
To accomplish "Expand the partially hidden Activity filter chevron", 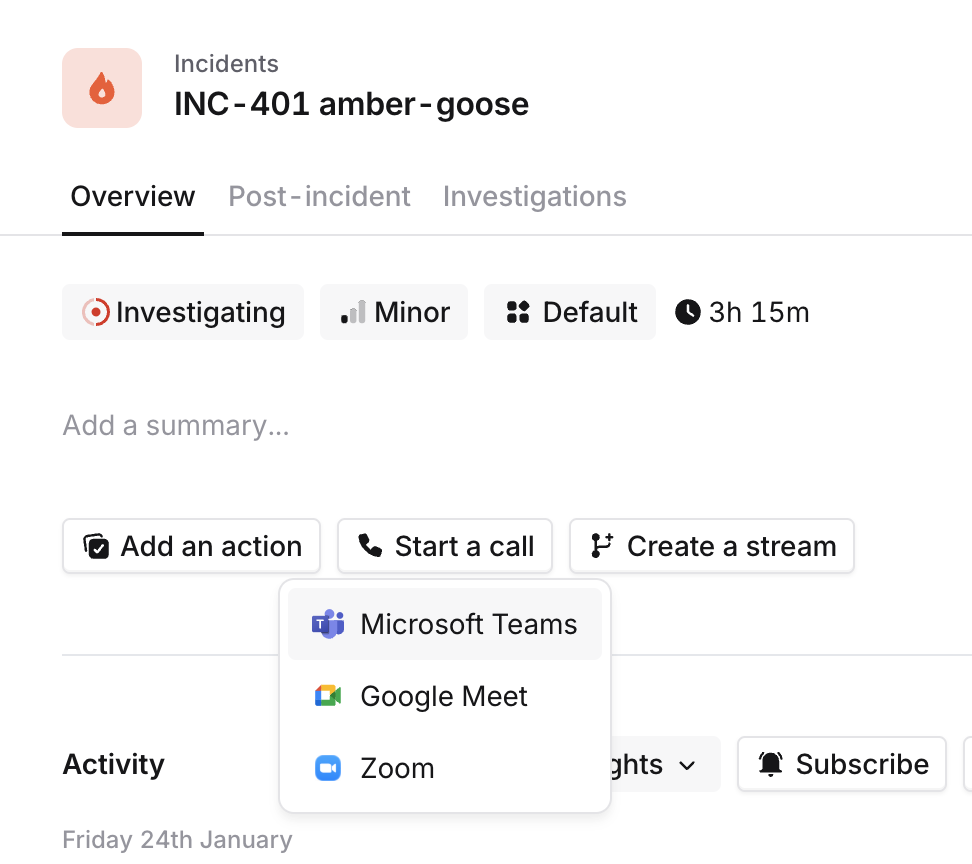I will tap(687, 765).
